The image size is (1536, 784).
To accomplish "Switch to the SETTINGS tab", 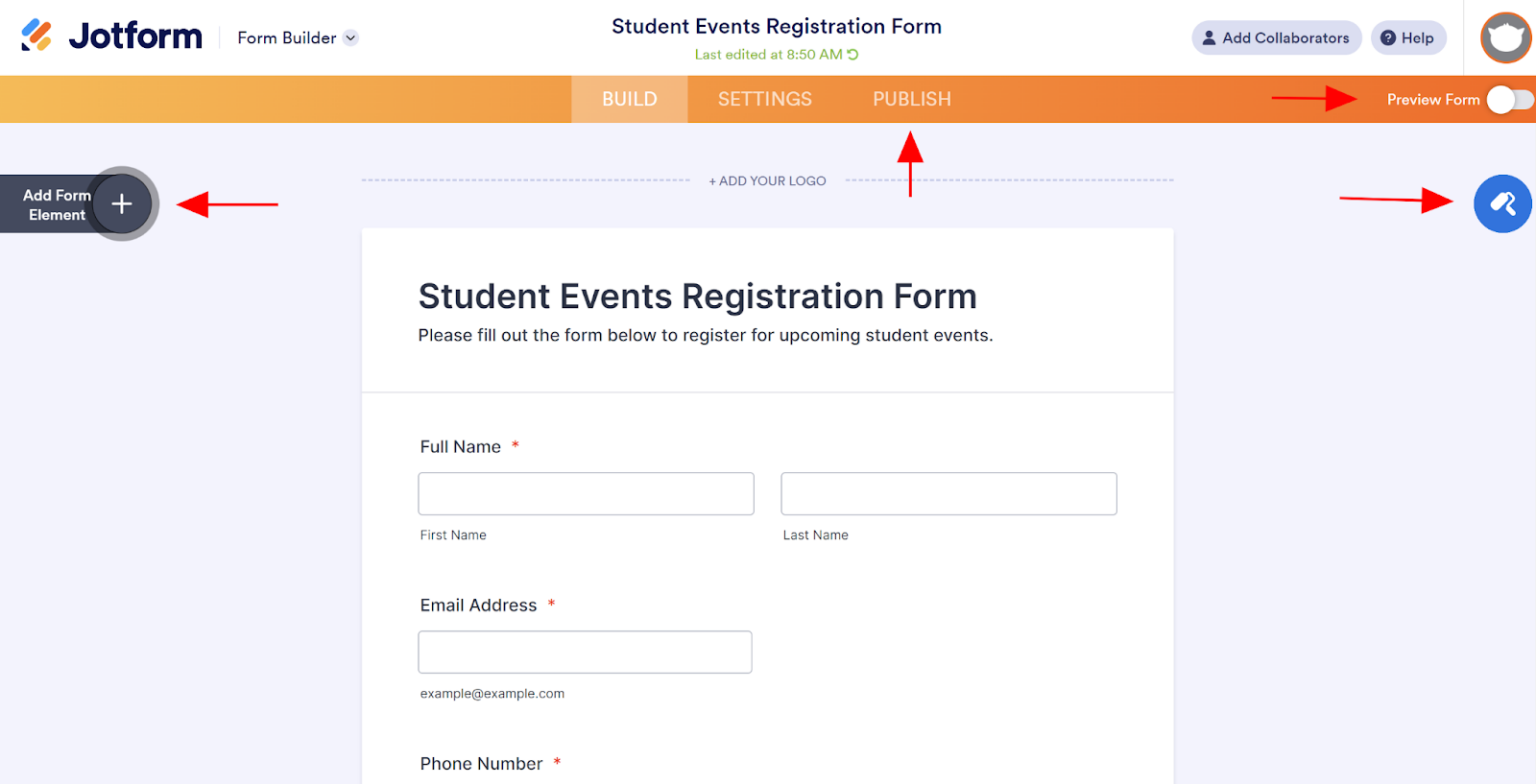I will pyautogui.click(x=764, y=99).
